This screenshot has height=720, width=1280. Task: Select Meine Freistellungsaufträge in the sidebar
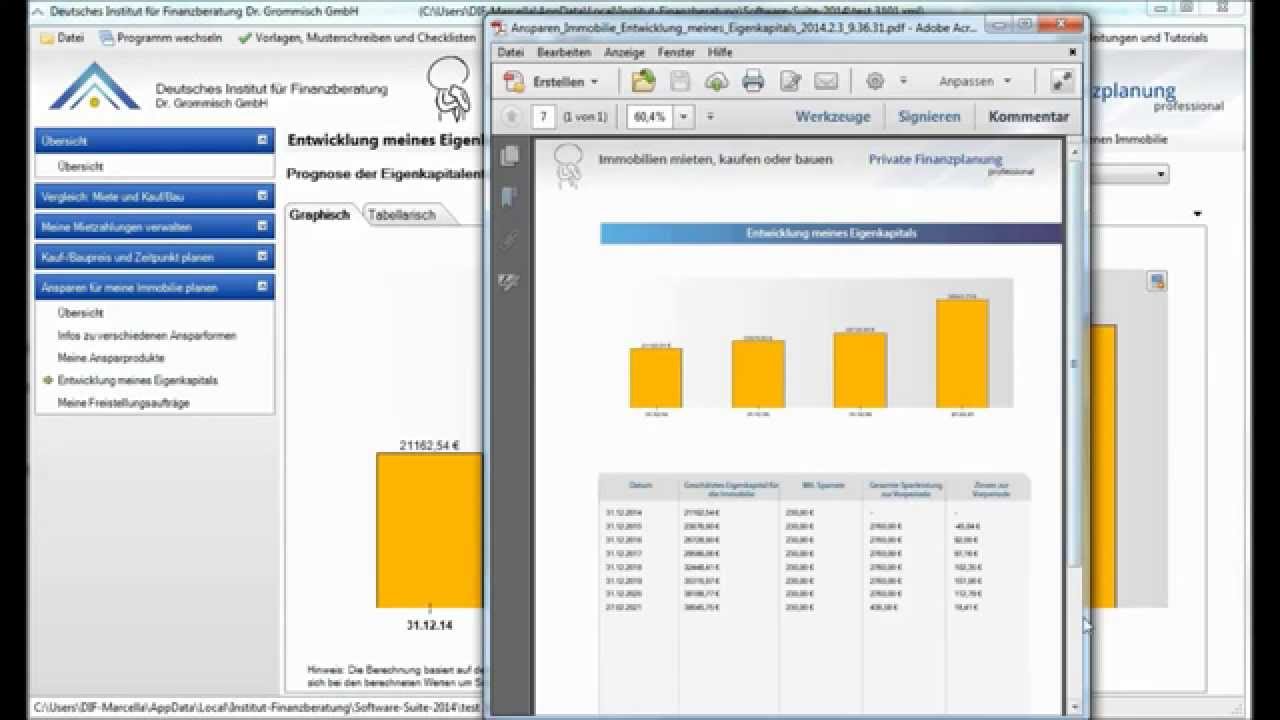123,403
